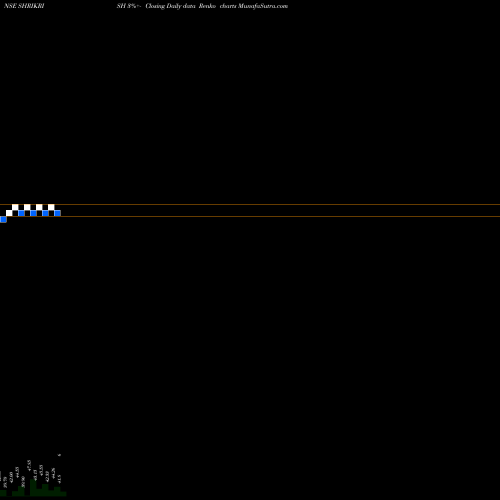Viewport: 500px width, 500px height.
Task: Pick the rightmost blue Renko brick
Action: coord(58,213)
